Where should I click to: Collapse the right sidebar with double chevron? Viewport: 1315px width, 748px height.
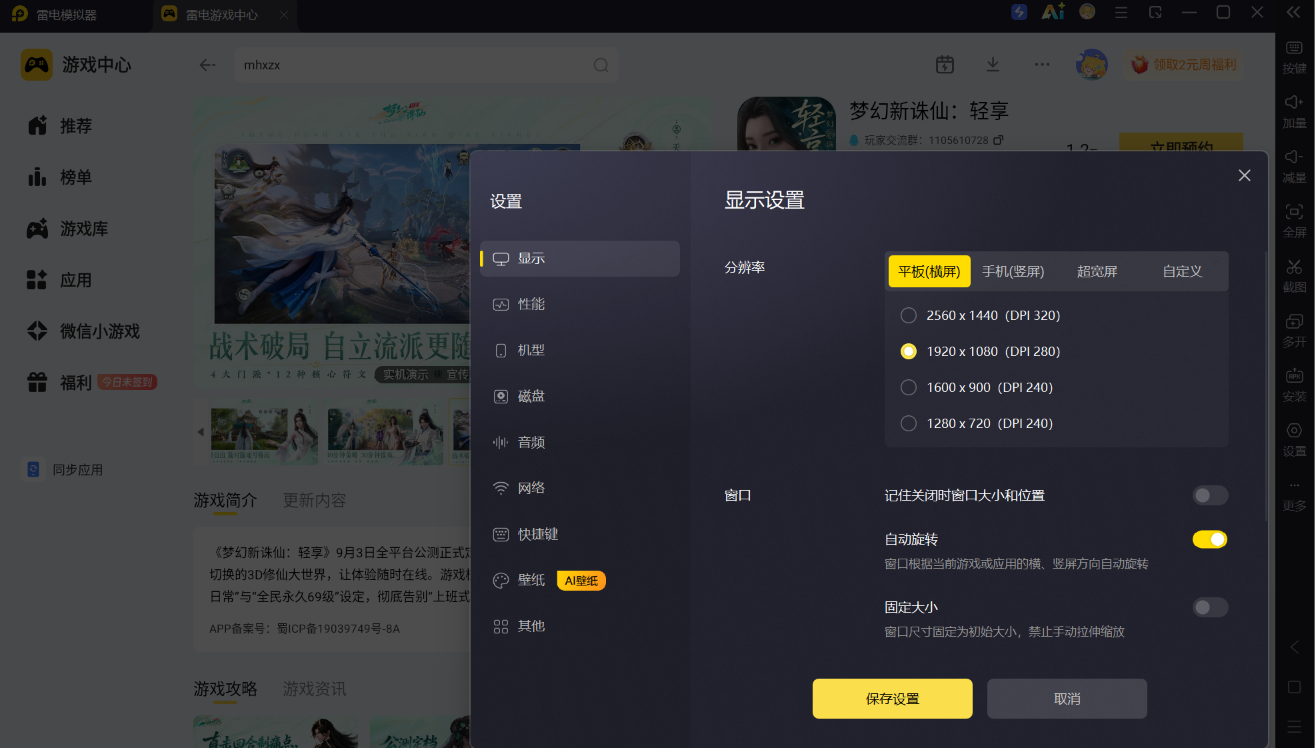1294,12
